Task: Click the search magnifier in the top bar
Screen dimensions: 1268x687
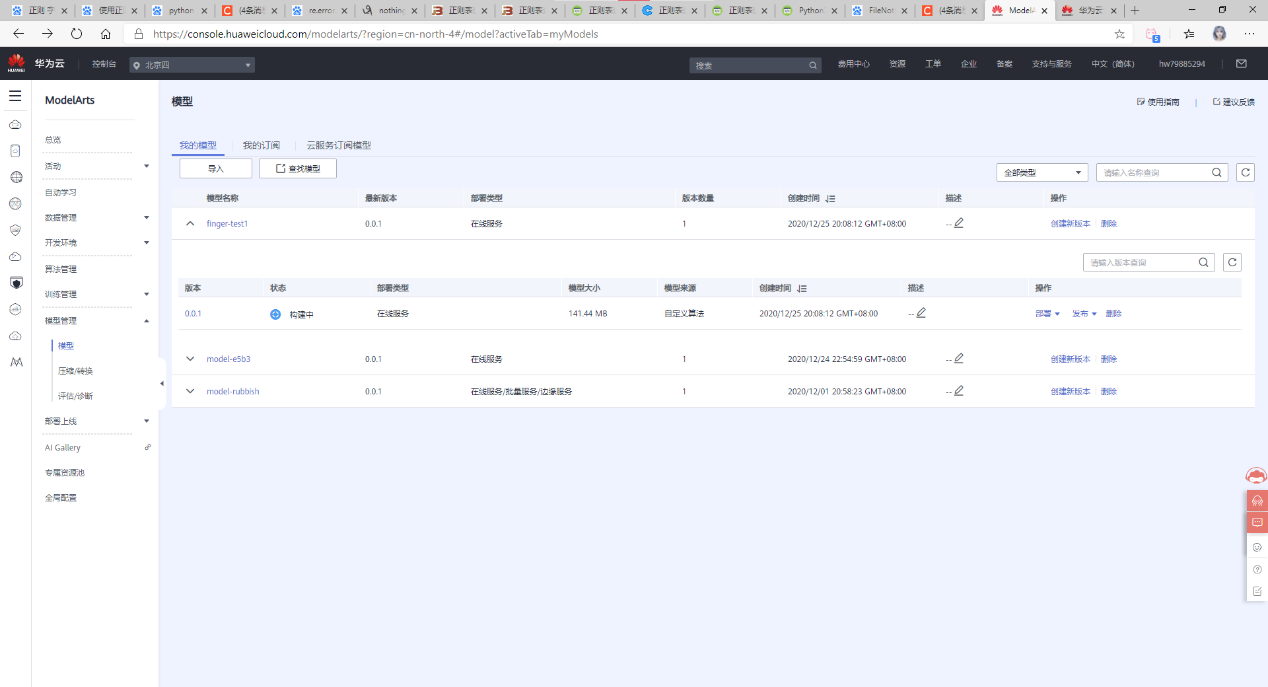Action: pos(813,64)
